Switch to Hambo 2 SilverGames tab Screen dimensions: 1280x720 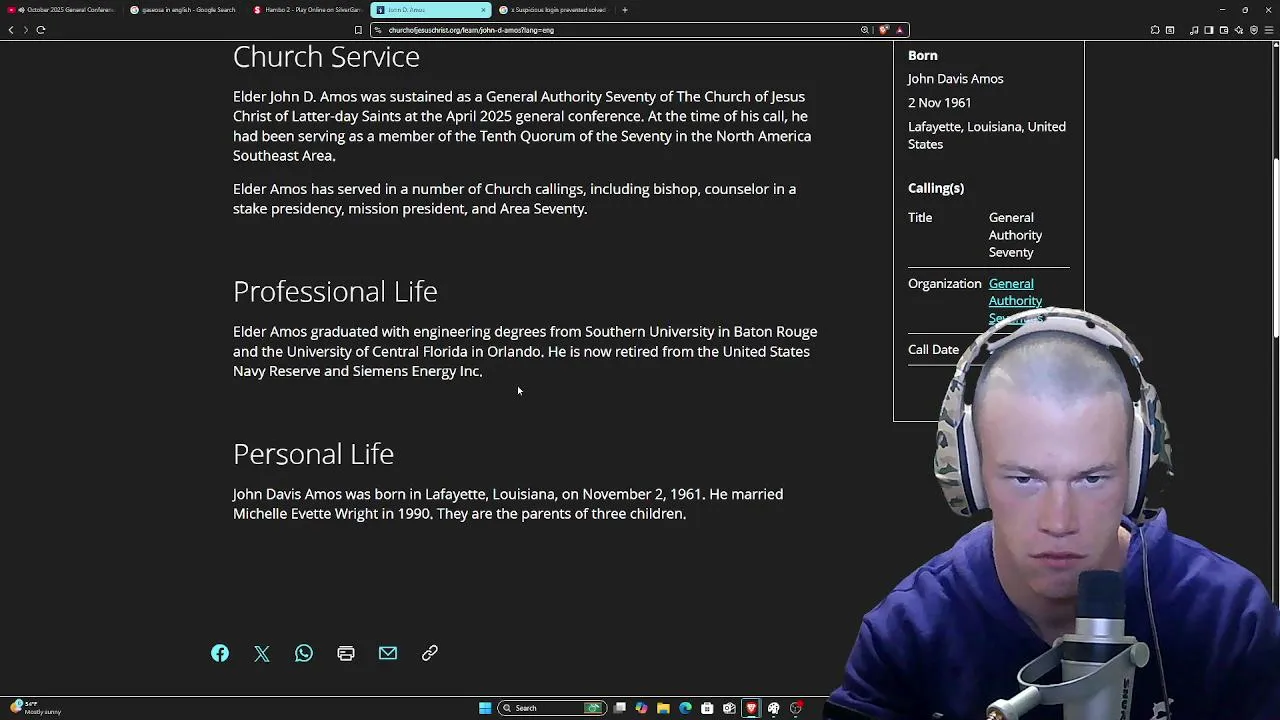(307, 10)
